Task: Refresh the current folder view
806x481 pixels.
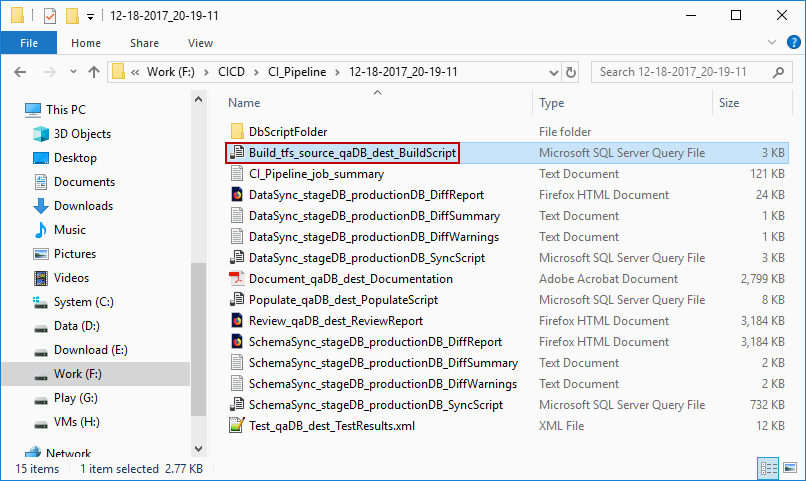Action: pos(570,72)
